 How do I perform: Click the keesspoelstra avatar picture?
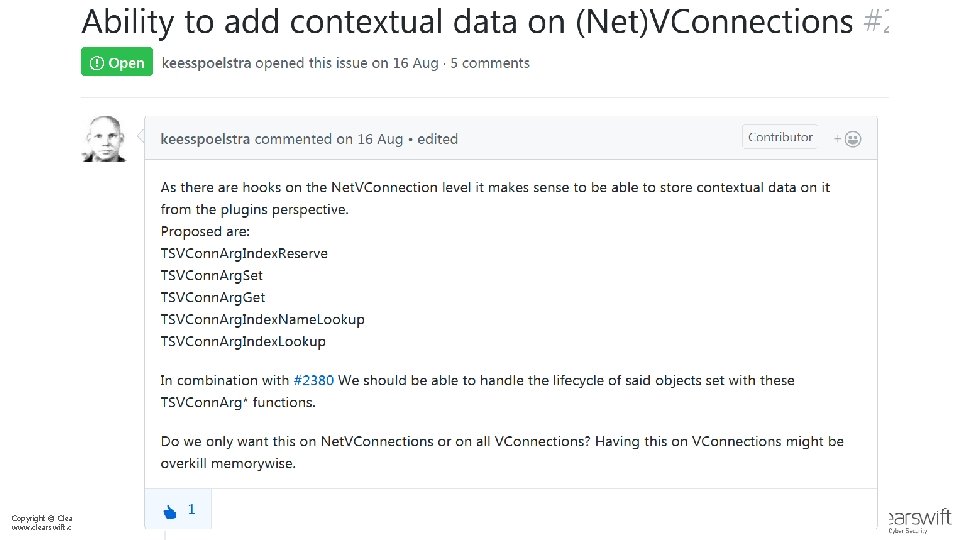[104, 139]
